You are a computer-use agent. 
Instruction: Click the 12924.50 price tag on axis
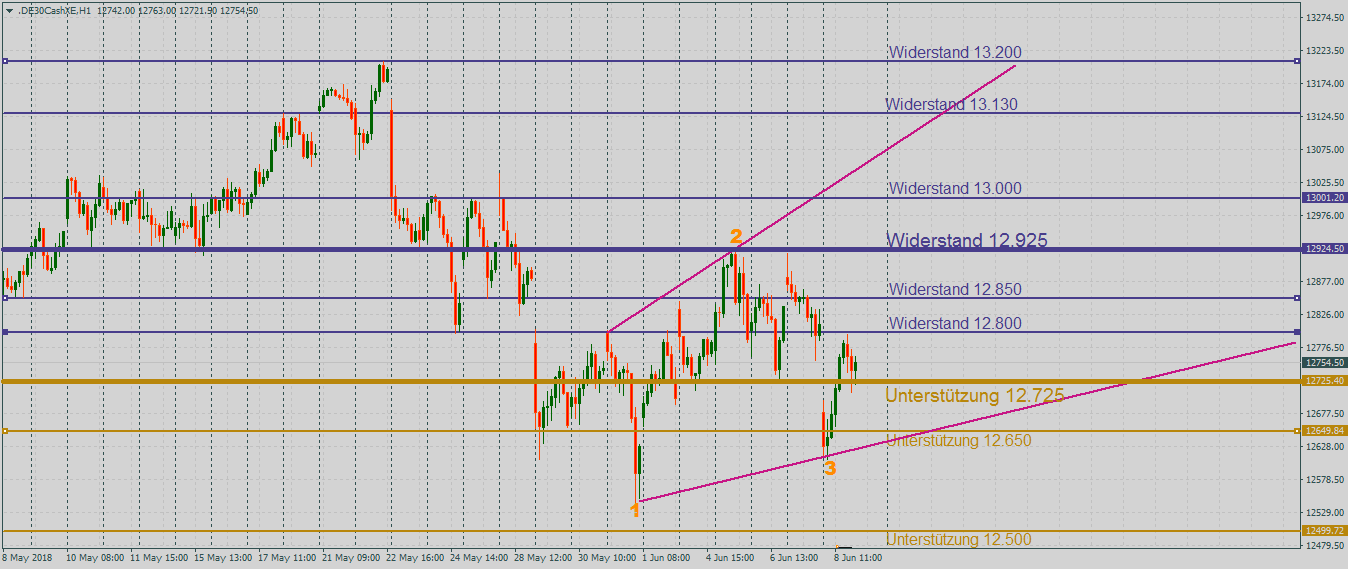click(1324, 248)
